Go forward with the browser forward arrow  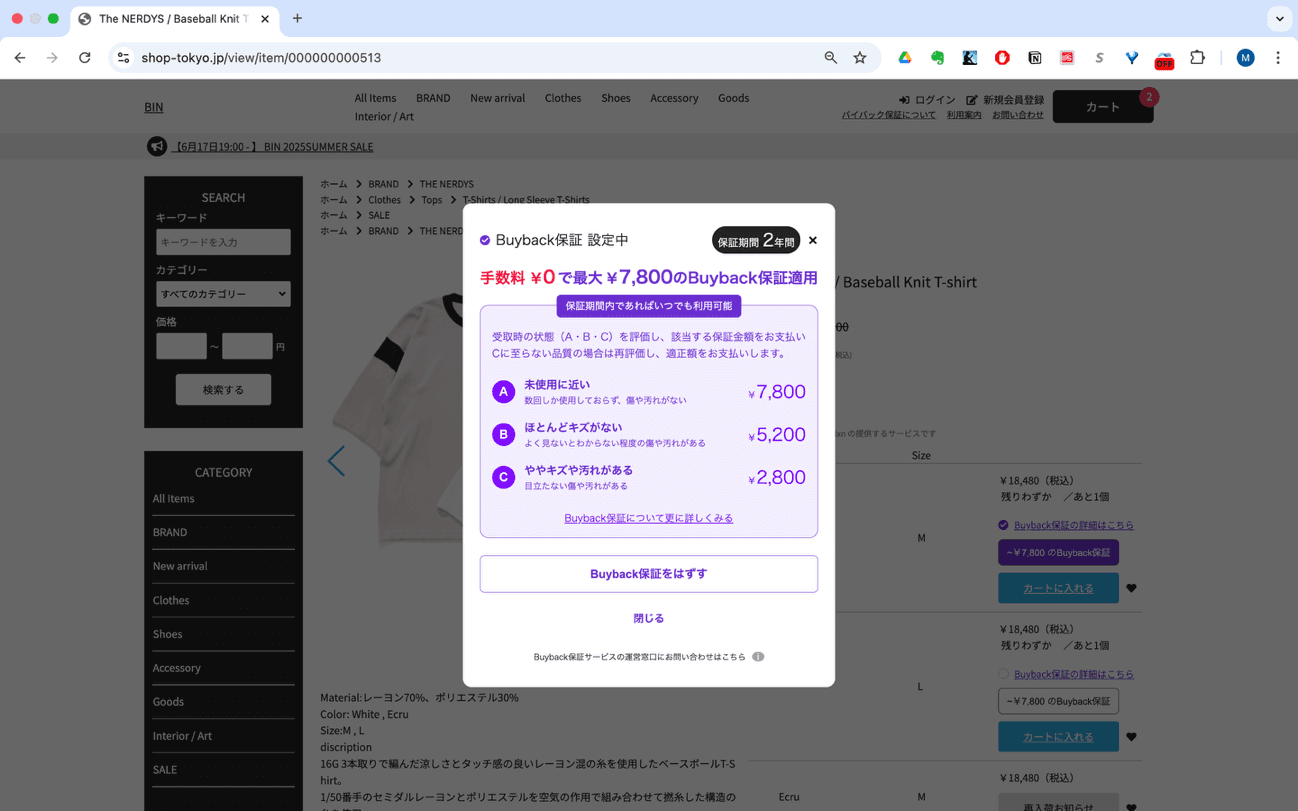[x=52, y=58]
